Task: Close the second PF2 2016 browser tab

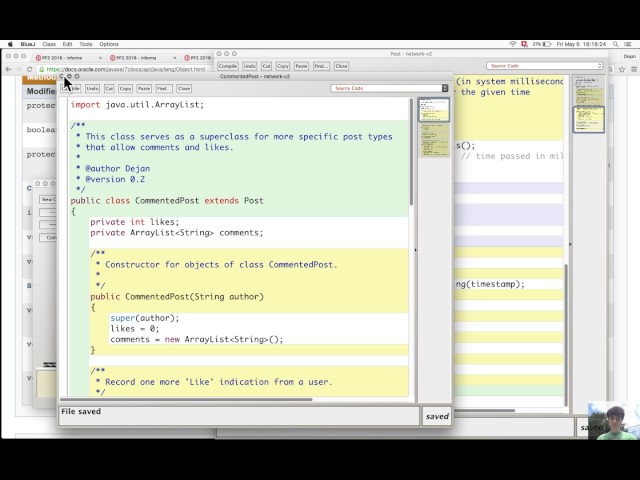Action: 175,58
